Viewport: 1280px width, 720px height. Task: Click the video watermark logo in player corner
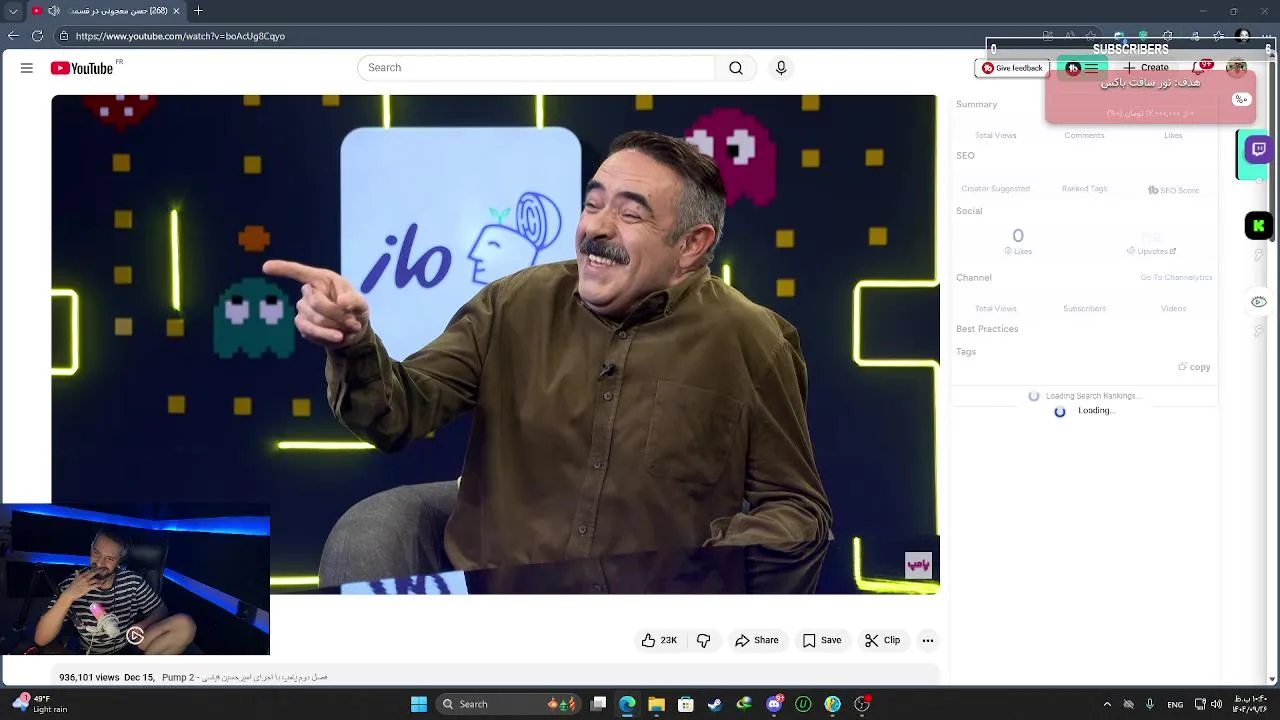(918, 565)
